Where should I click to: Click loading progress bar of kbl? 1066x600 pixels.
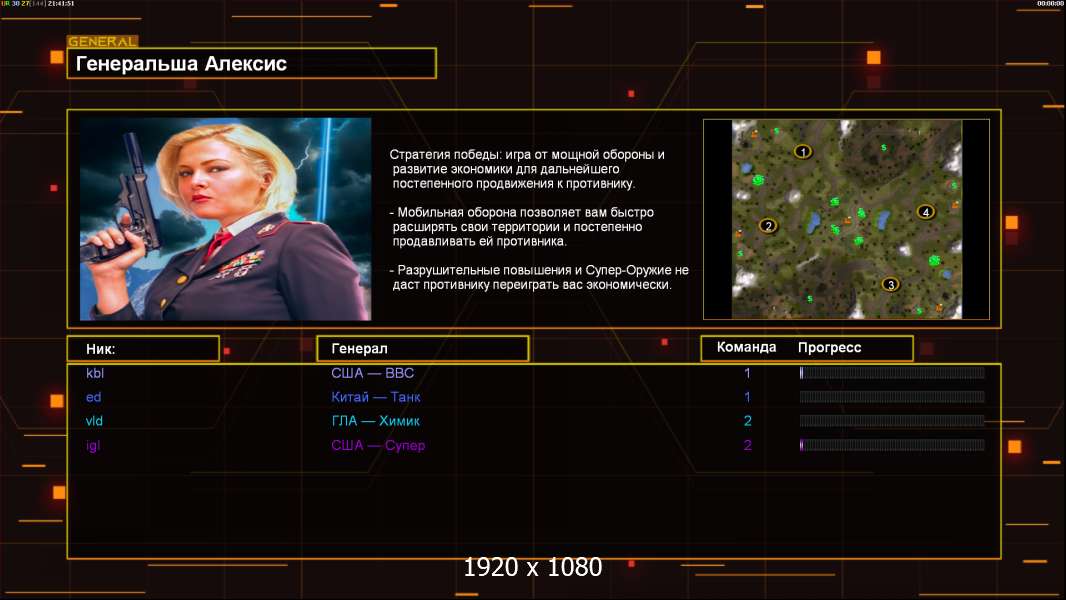(x=892, y=372)
